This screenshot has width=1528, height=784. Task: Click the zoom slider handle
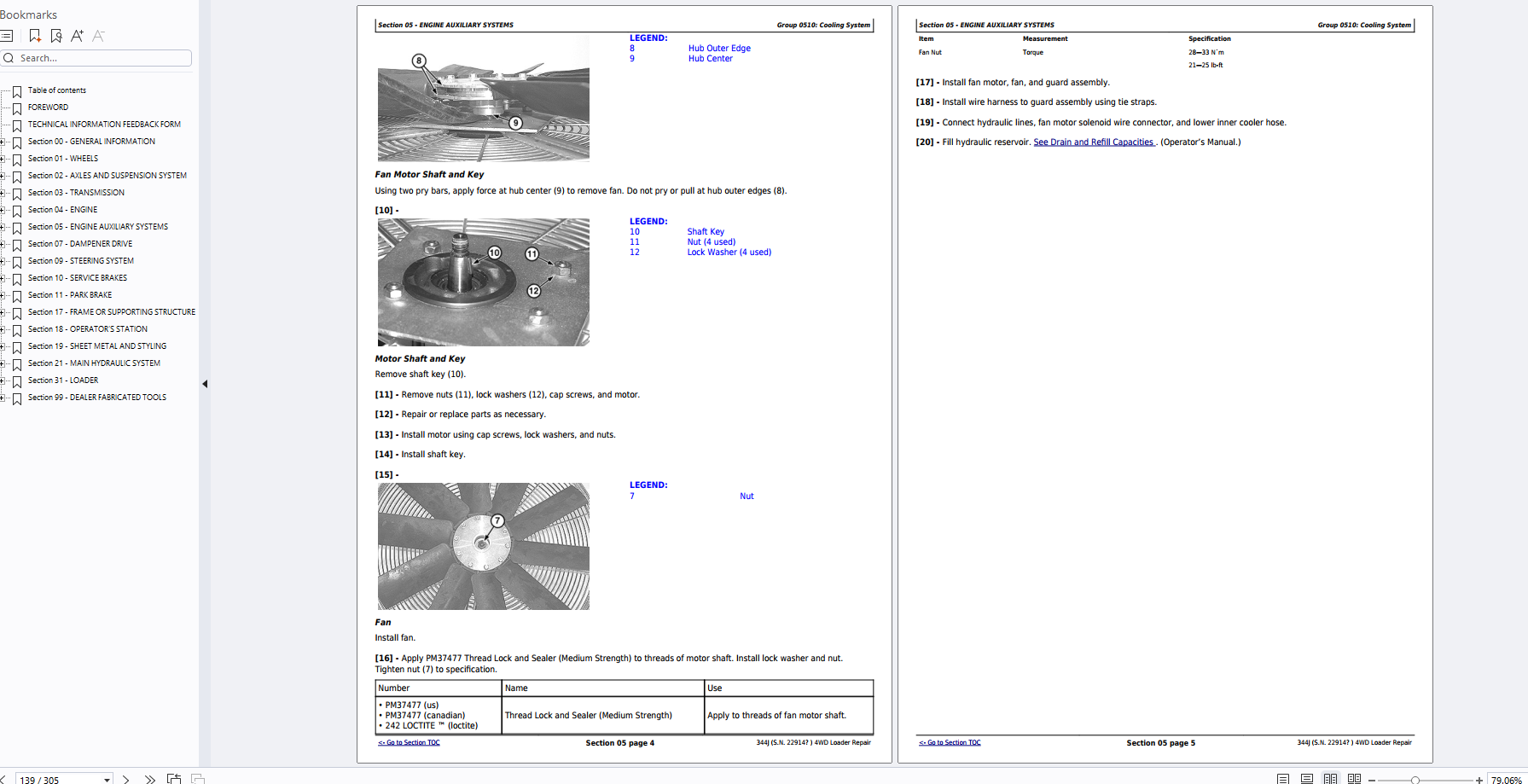pyautogui.click(x=1415, y=780)
